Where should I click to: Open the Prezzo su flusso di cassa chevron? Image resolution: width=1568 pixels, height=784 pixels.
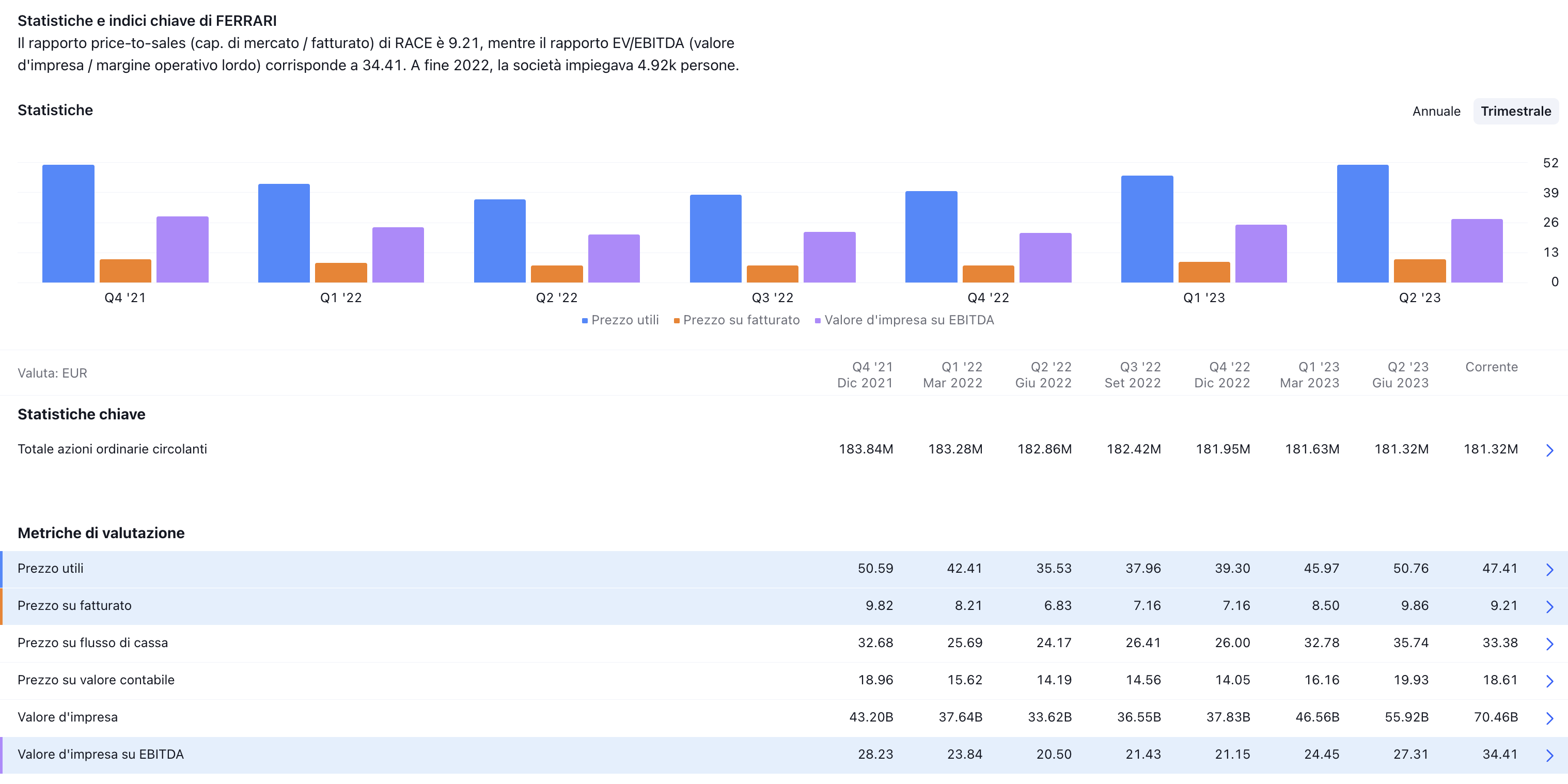pos(1549,644)
